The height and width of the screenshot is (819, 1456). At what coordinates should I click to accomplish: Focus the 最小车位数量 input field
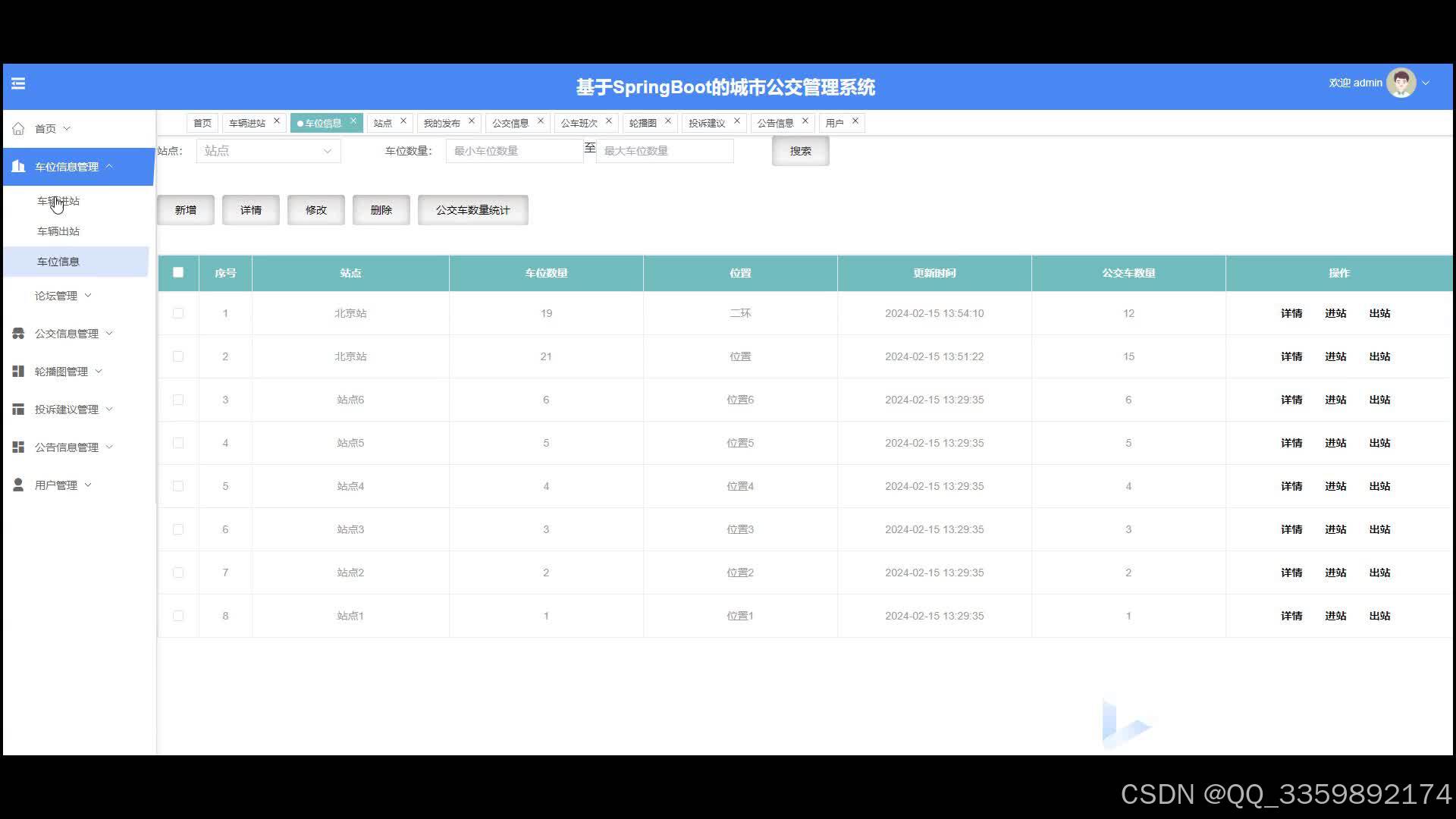pyautogui.click(x=514, y=151)
